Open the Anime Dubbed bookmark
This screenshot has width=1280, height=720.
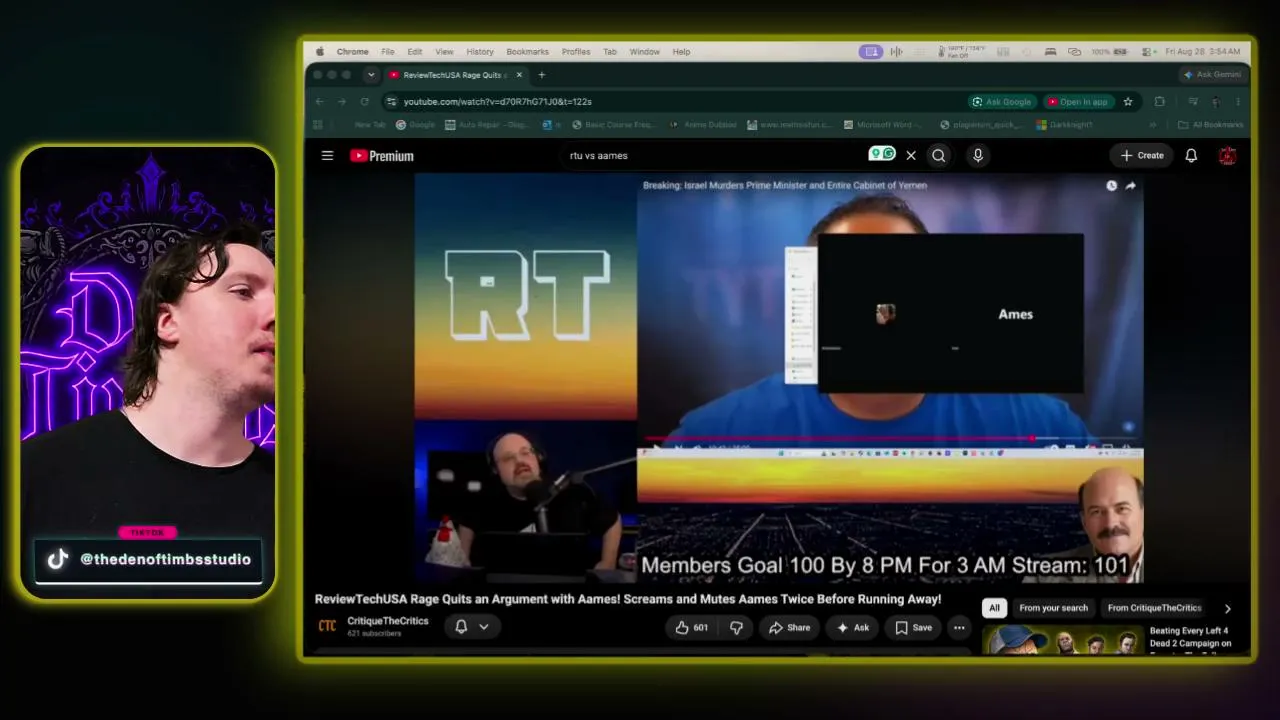click(x=703, y=125)
